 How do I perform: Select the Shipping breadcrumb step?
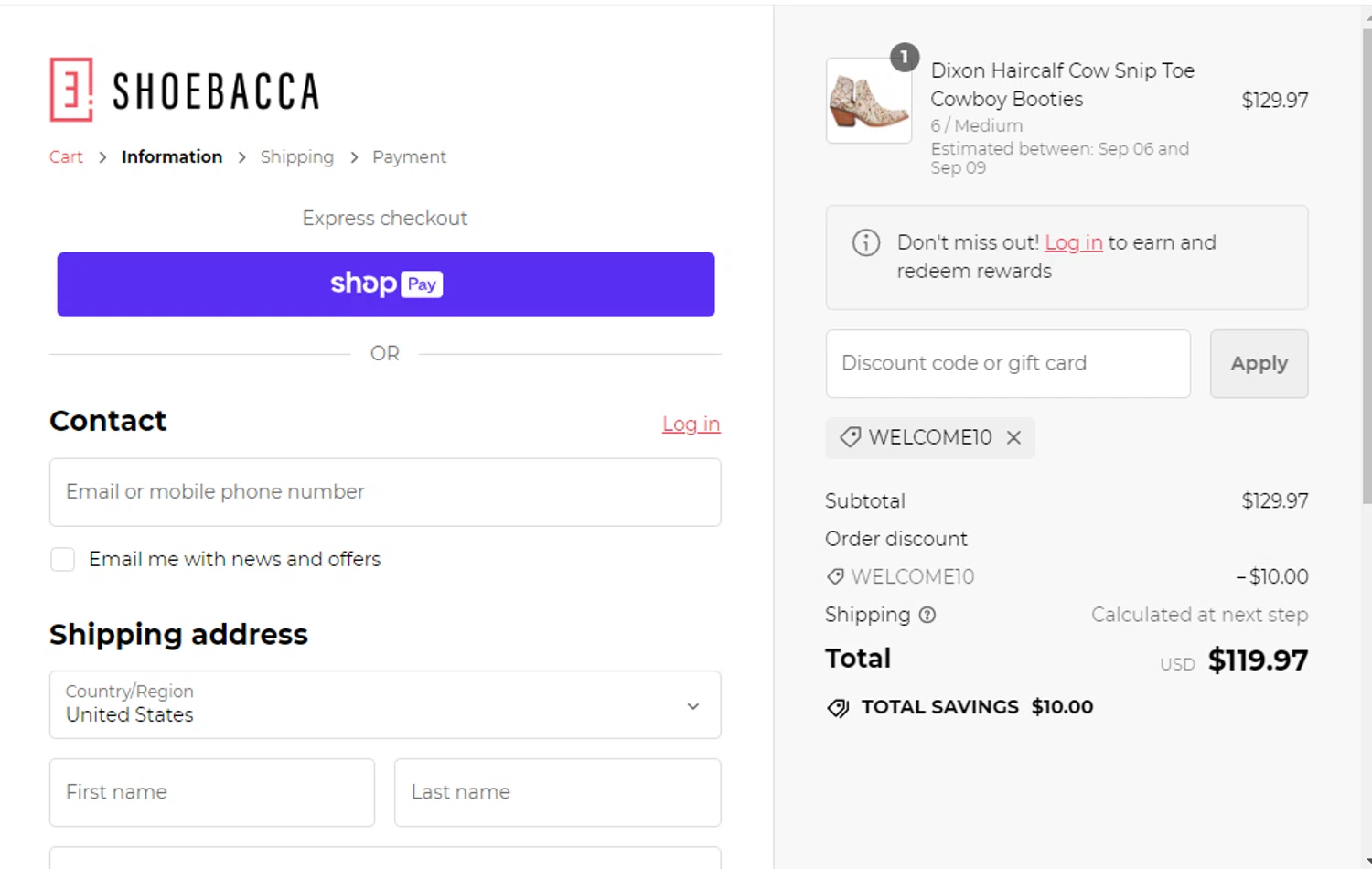click(297, 157)
